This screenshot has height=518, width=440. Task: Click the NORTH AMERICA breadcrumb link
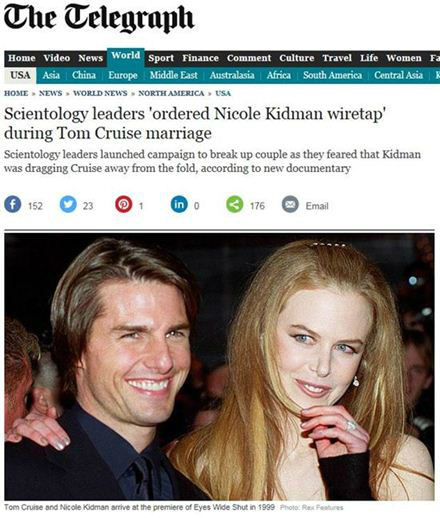pyautogui.click(x=171, y=93)
